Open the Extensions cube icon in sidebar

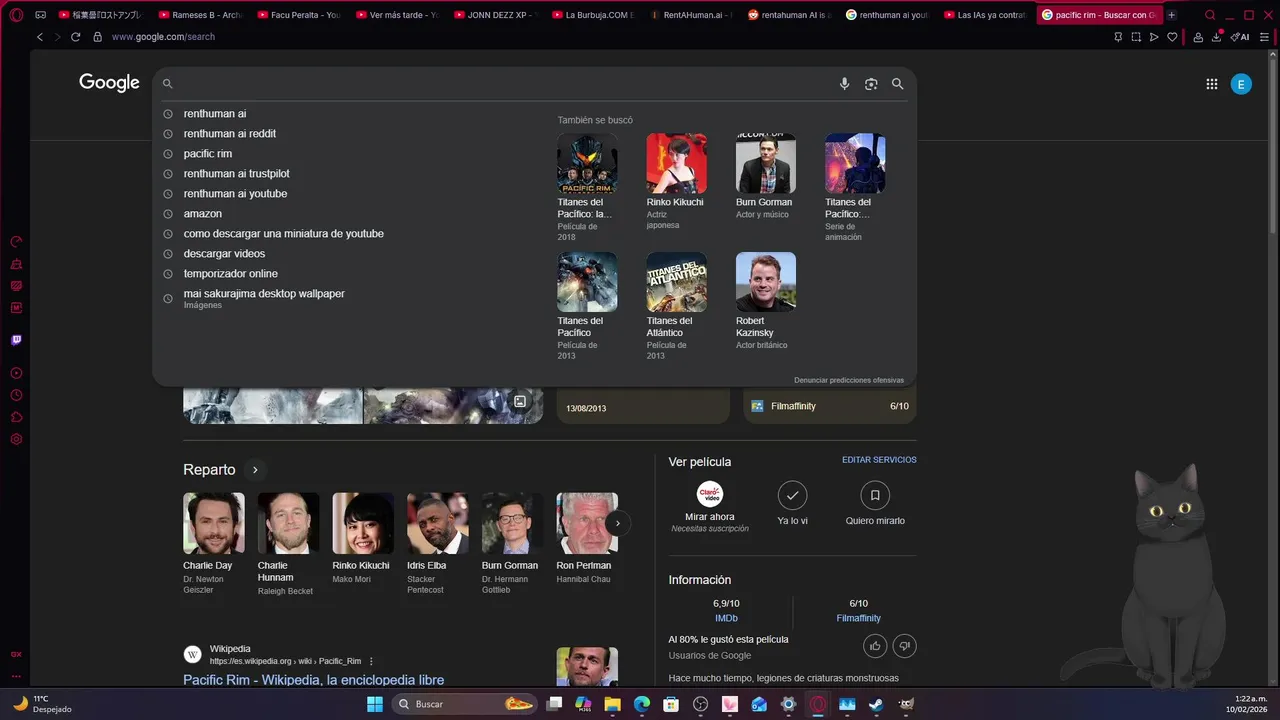click(16, 417)
